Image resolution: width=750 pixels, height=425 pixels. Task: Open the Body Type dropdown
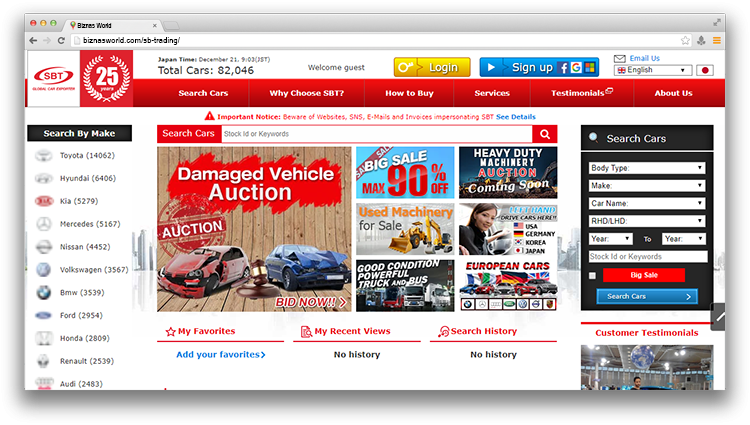click(647, 168)
